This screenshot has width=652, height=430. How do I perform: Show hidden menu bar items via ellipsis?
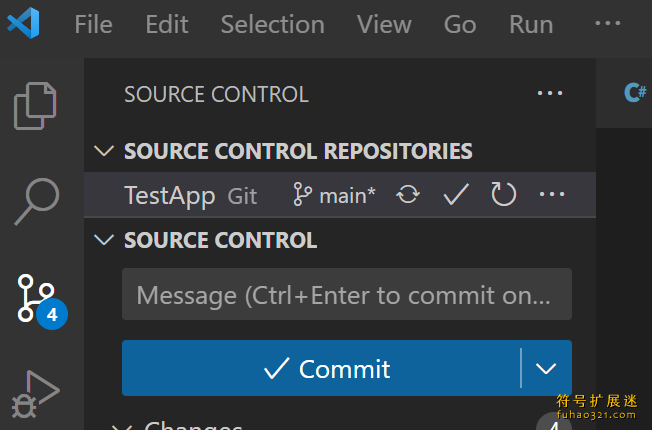pyautogui.click(x=608, y=23)
